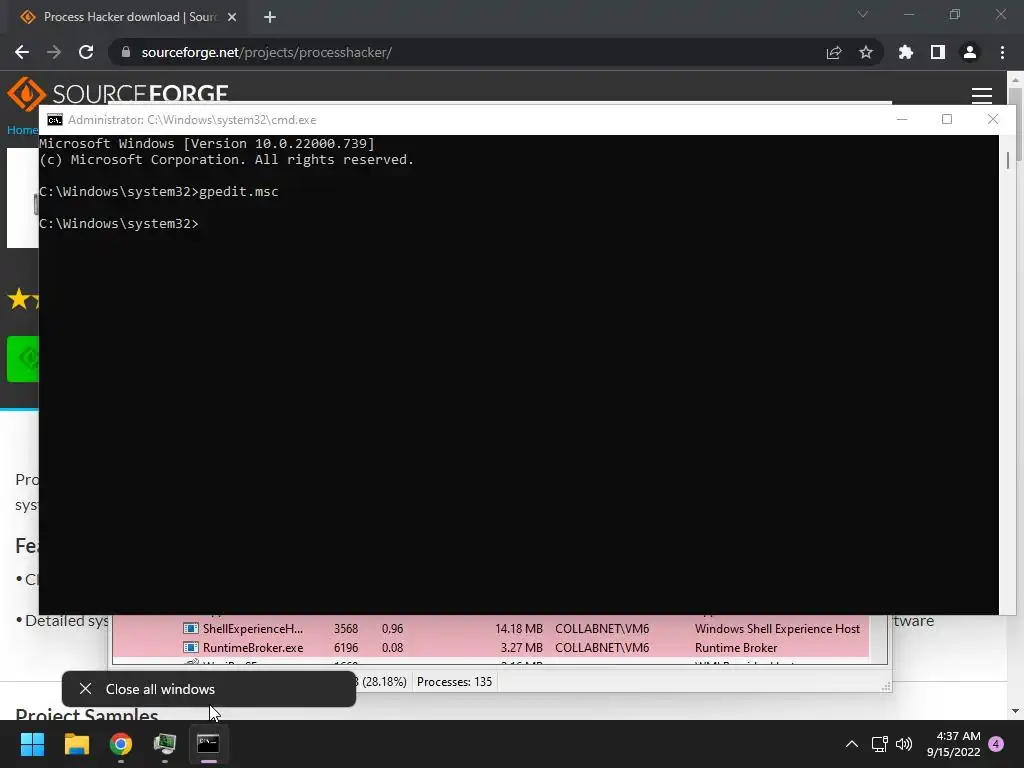Open Process Hacker taskbar icon
The height and width of the screenshot is (768, 1024).
pyautogui.click(x=165, y=744)
